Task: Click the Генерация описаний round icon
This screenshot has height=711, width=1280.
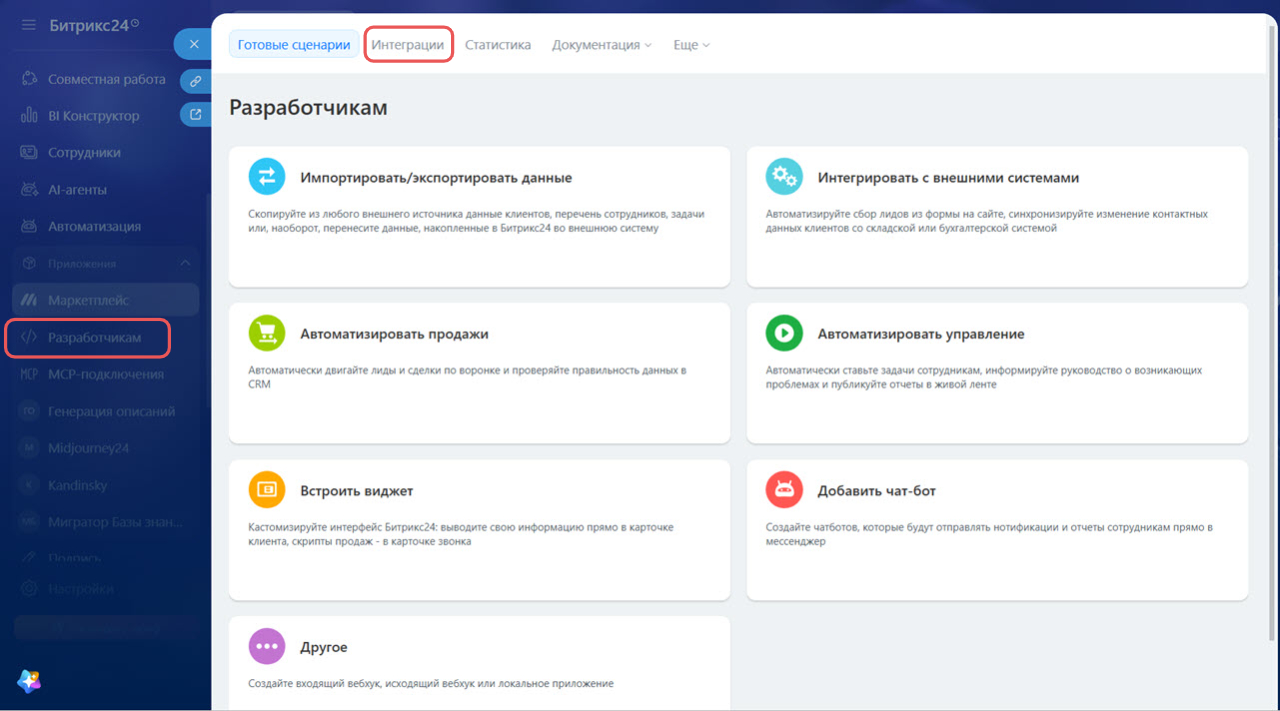Action: 30,411
